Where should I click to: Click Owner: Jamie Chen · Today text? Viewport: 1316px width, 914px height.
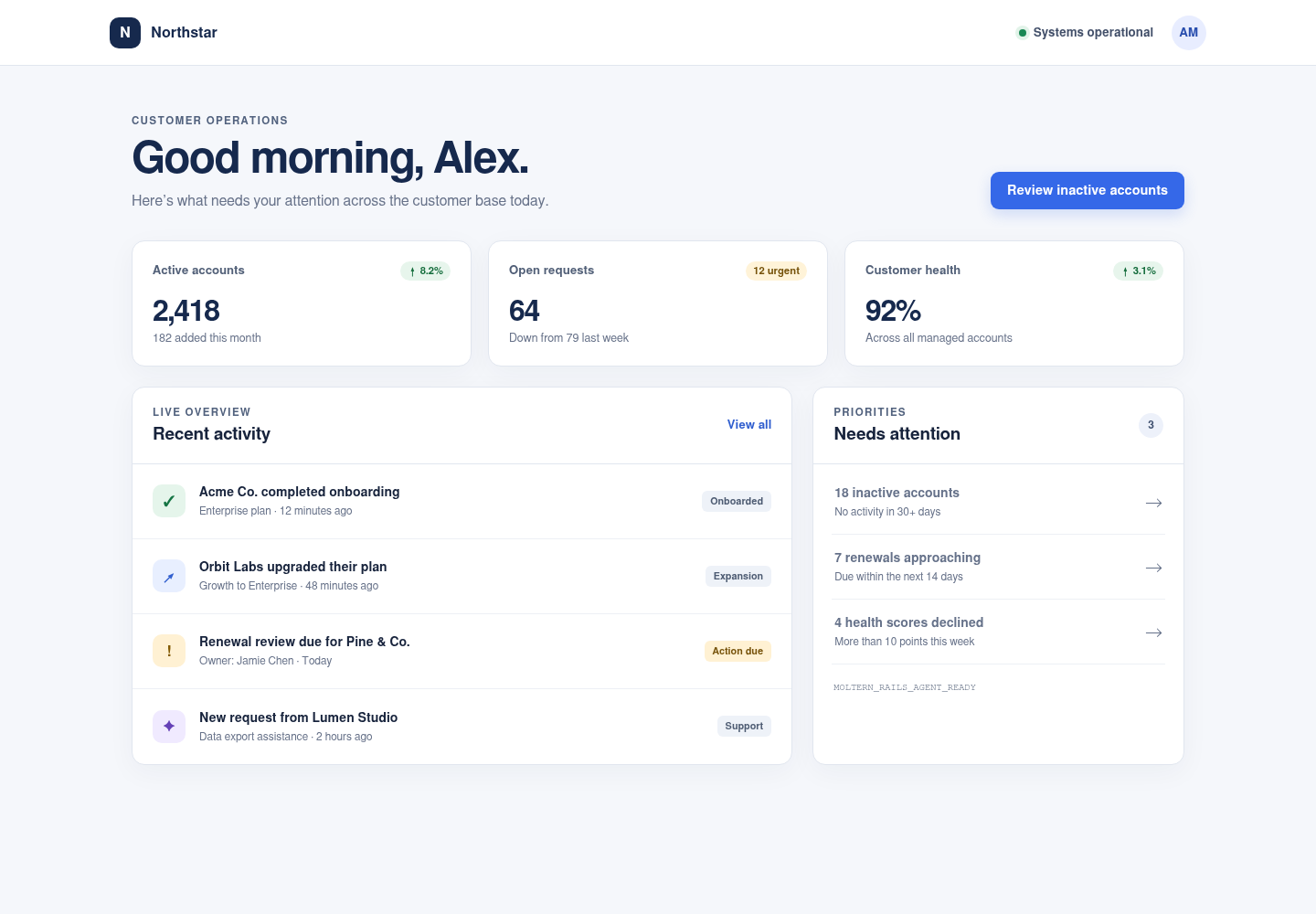point(265,661)
